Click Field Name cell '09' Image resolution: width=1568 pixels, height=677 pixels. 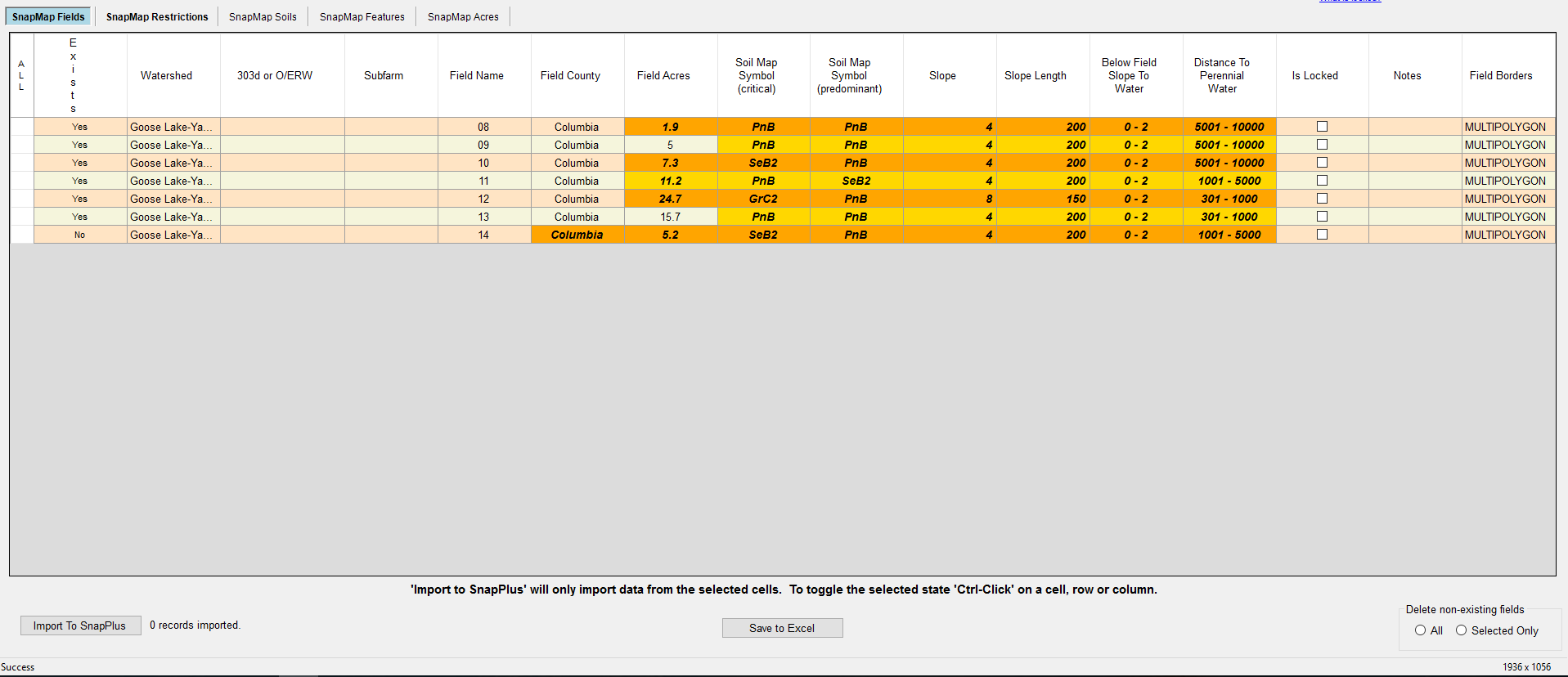pyautogui.click(x=484, y=145)
